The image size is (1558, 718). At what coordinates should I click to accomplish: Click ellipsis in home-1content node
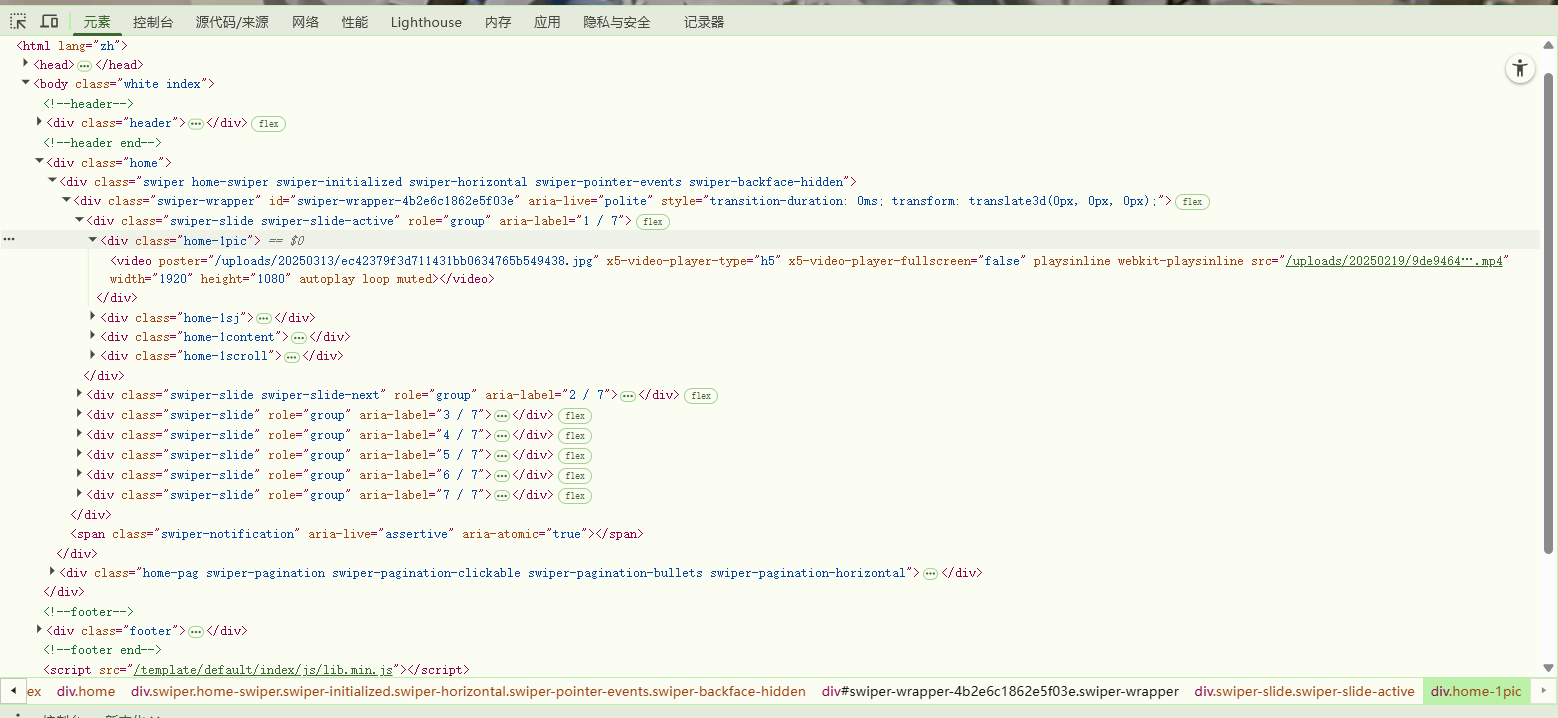pyautogui.click(x=298, y=338)
